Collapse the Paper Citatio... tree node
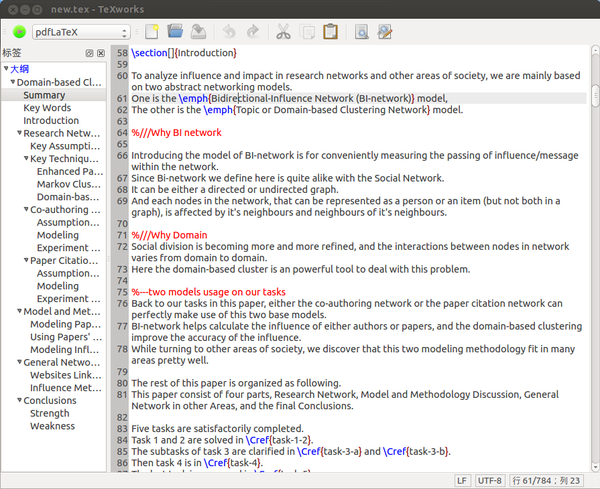Screen dimensions: 600x489 coord(26,260)
